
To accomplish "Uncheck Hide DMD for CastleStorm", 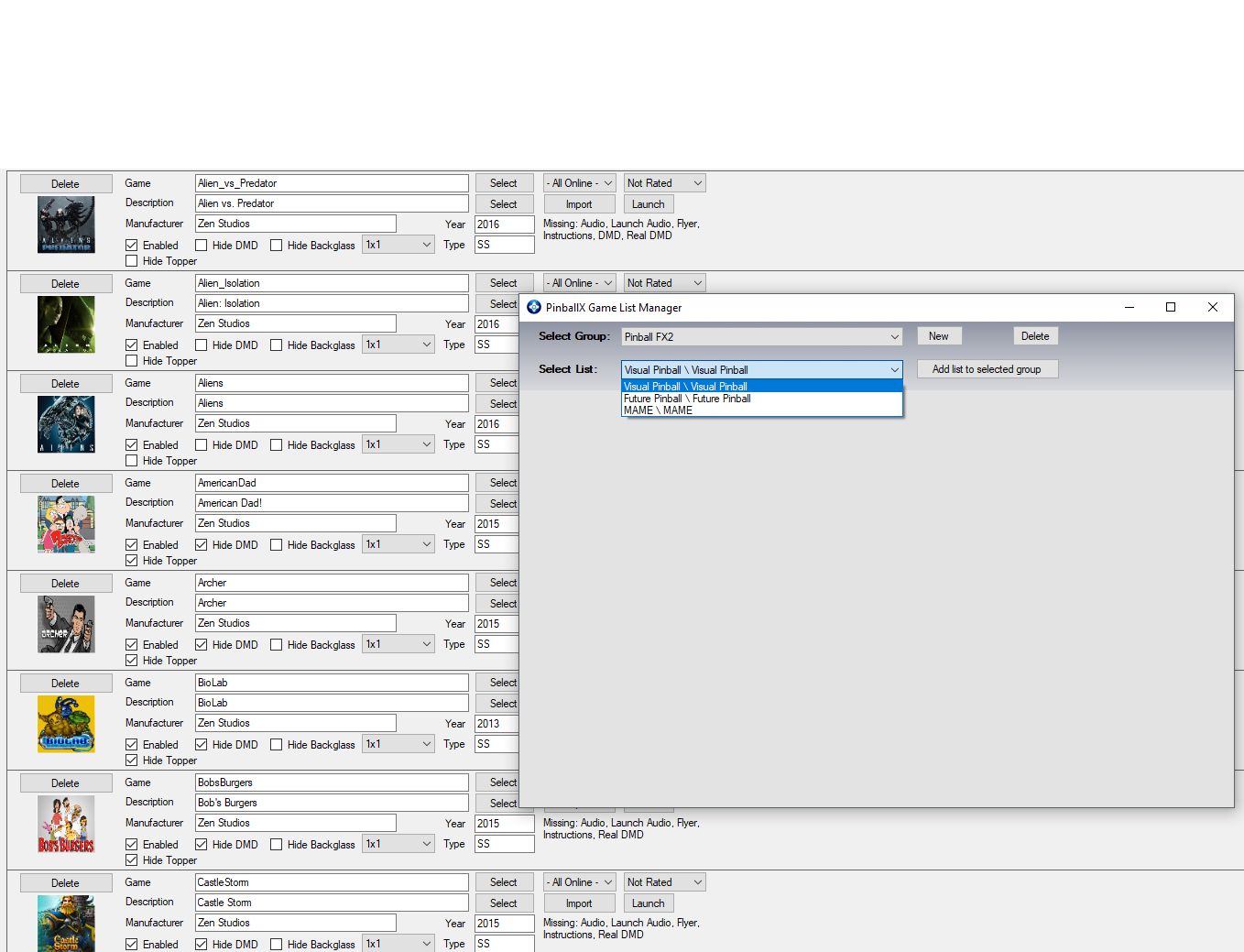I will (x=202, y=945).
